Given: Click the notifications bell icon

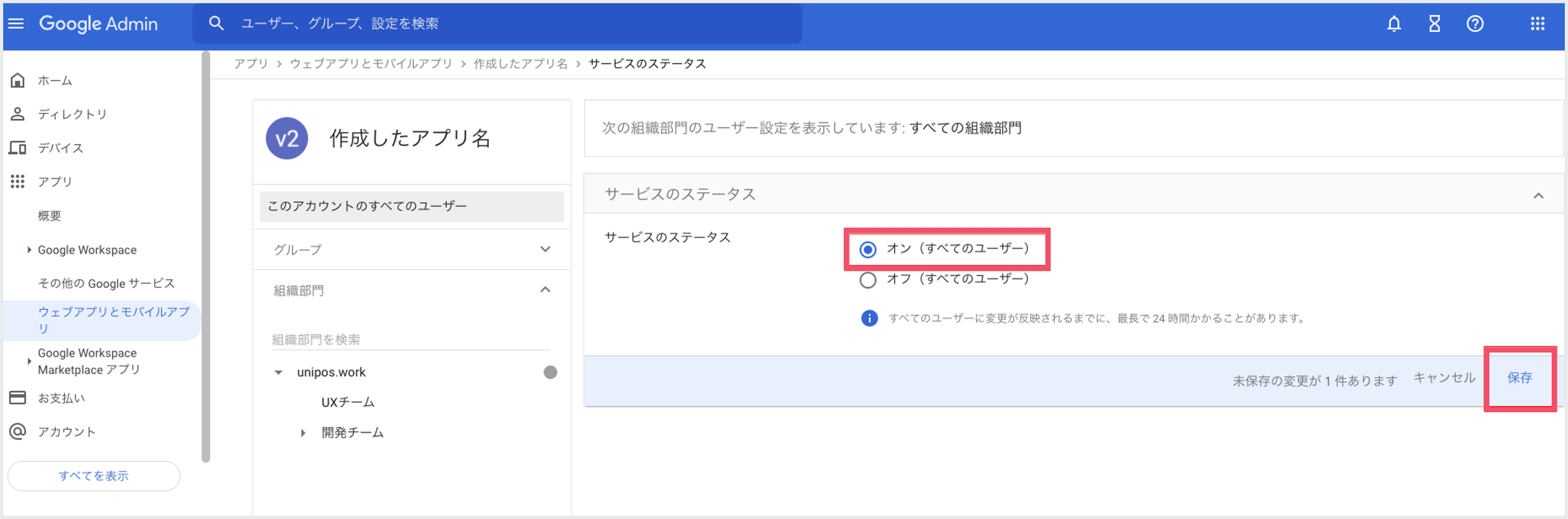Looking at the screenshot, I should point(1393,24).
